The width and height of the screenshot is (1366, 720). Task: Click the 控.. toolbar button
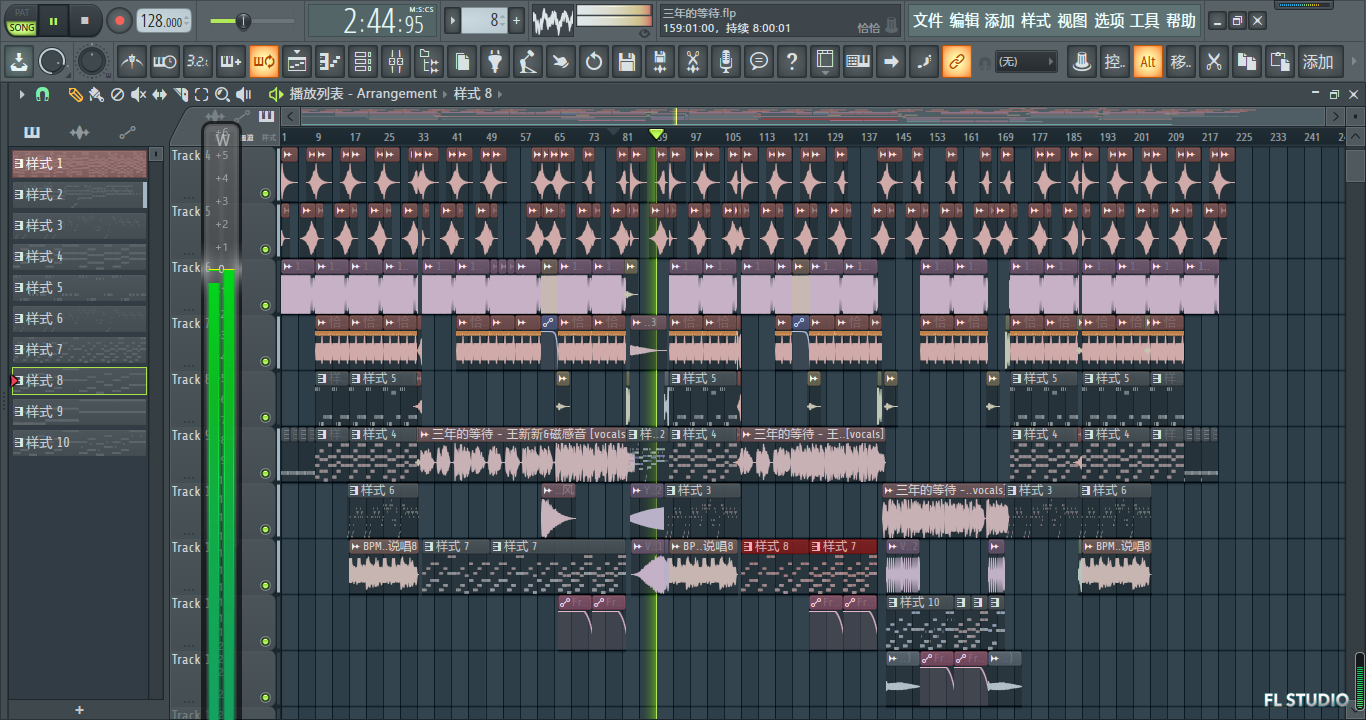pos(1114,62)
